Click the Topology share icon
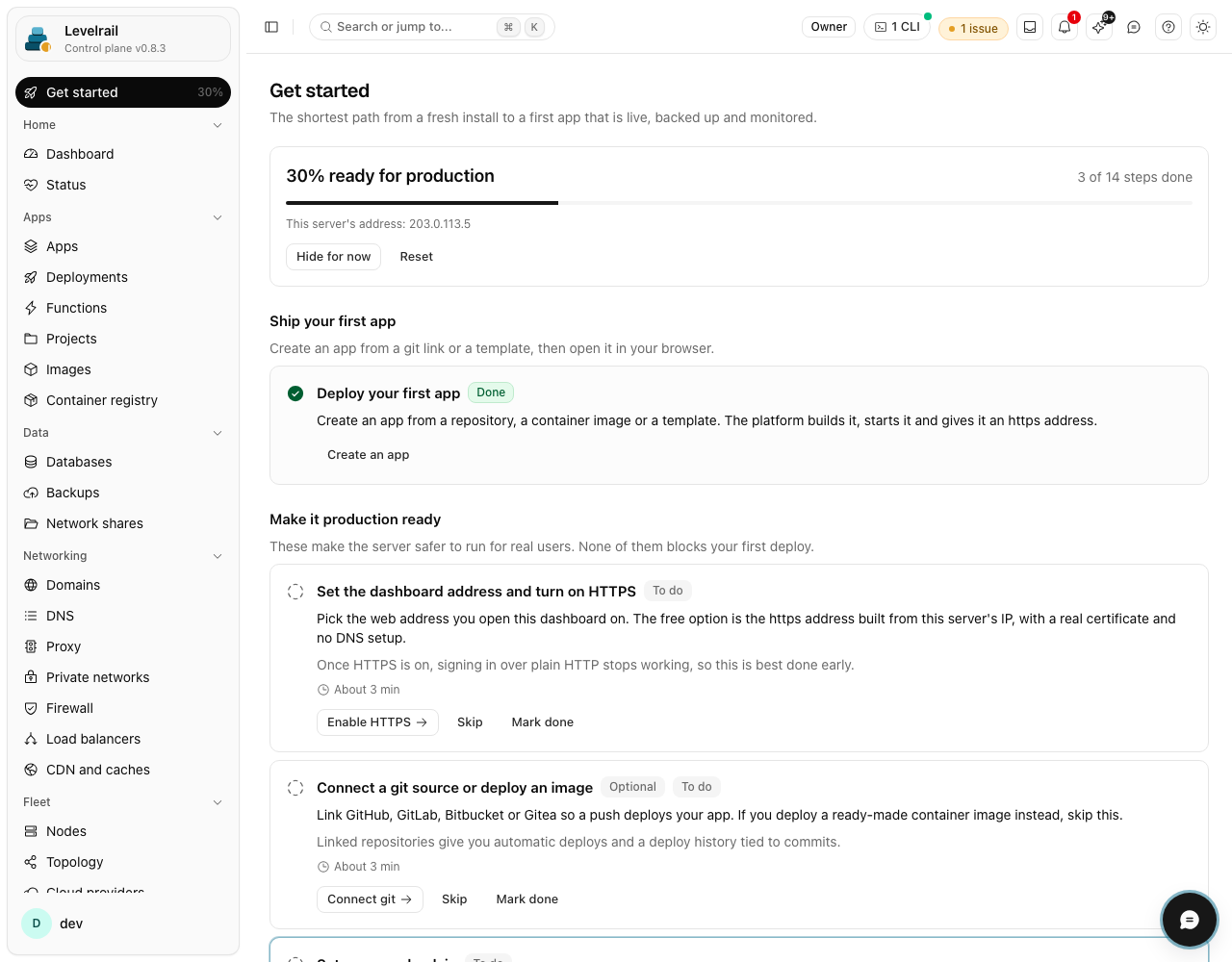 31,862
